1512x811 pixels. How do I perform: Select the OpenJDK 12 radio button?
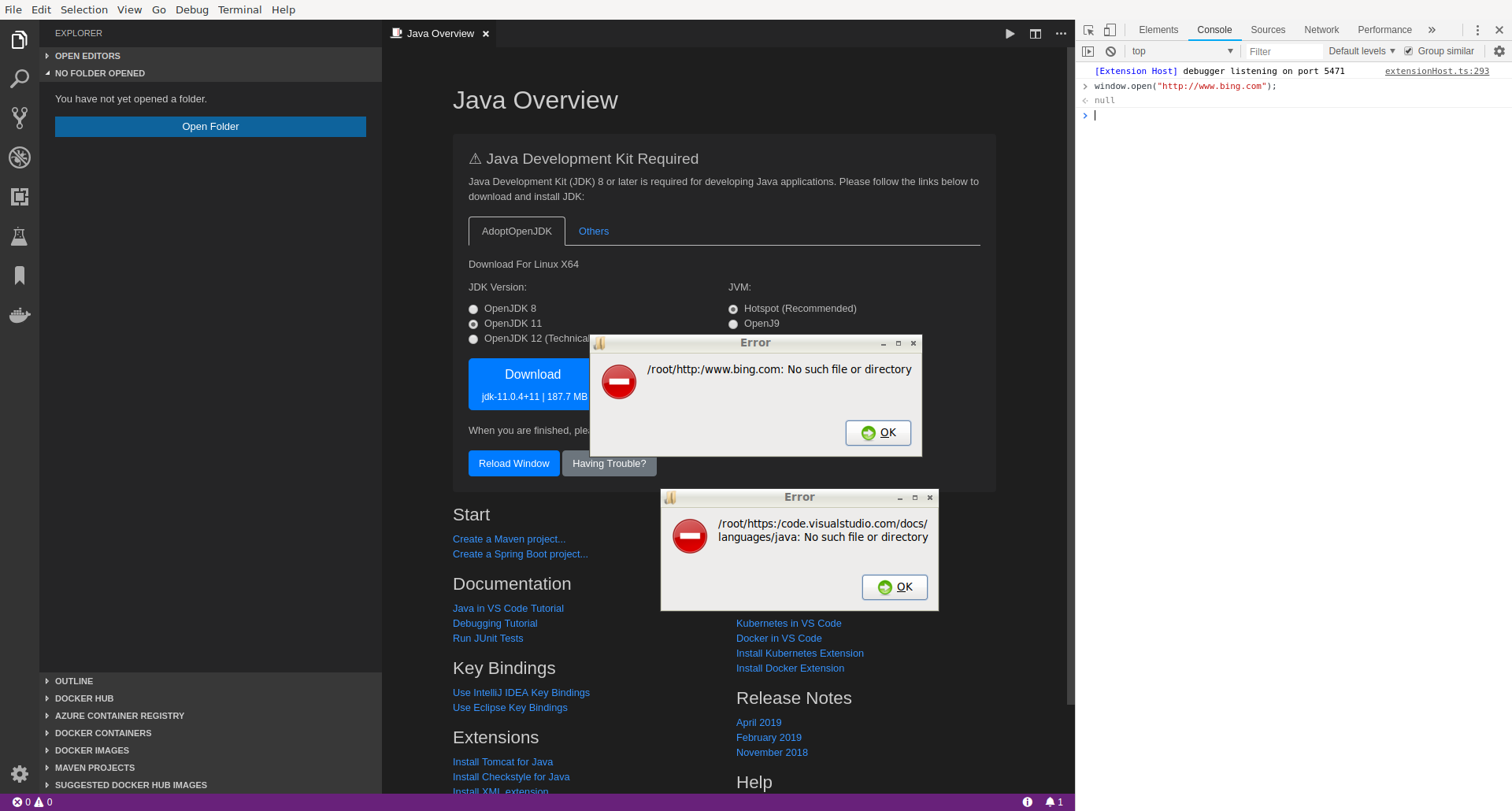click(x=473, y=339)
